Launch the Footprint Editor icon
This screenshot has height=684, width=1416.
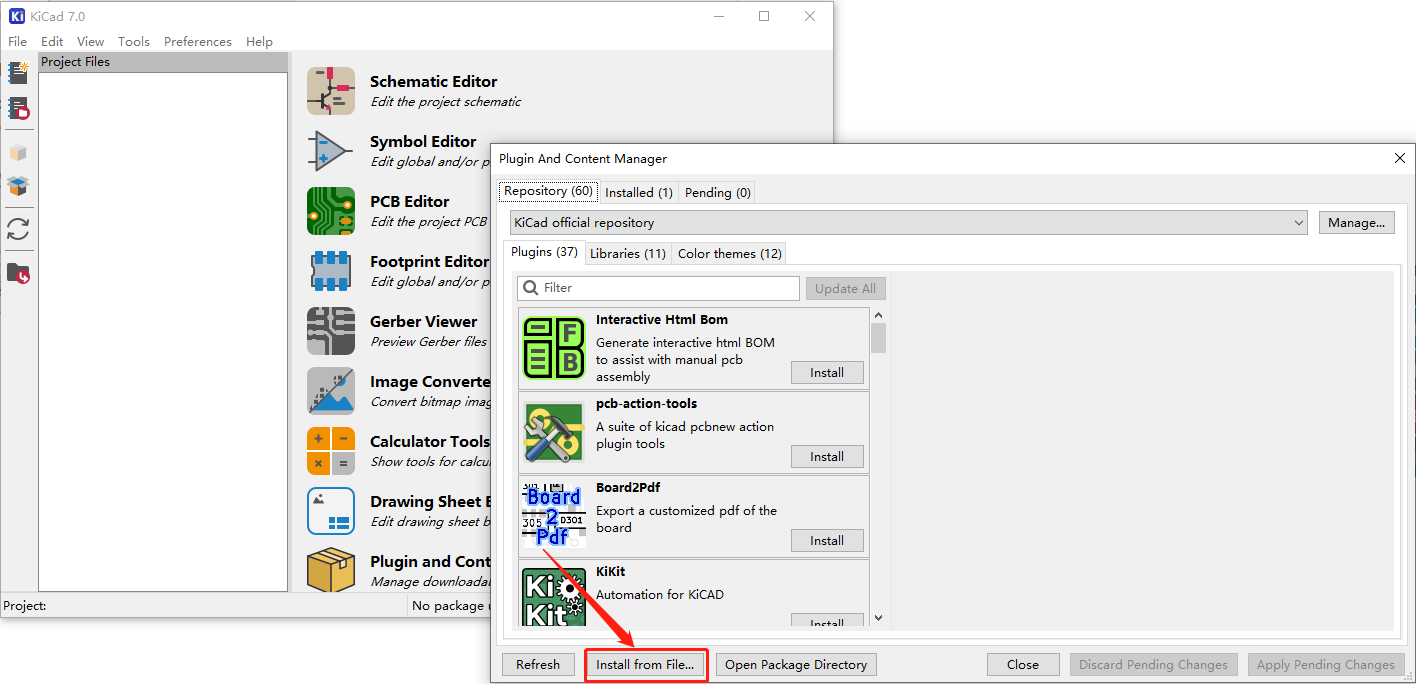[x=331, y=271]
